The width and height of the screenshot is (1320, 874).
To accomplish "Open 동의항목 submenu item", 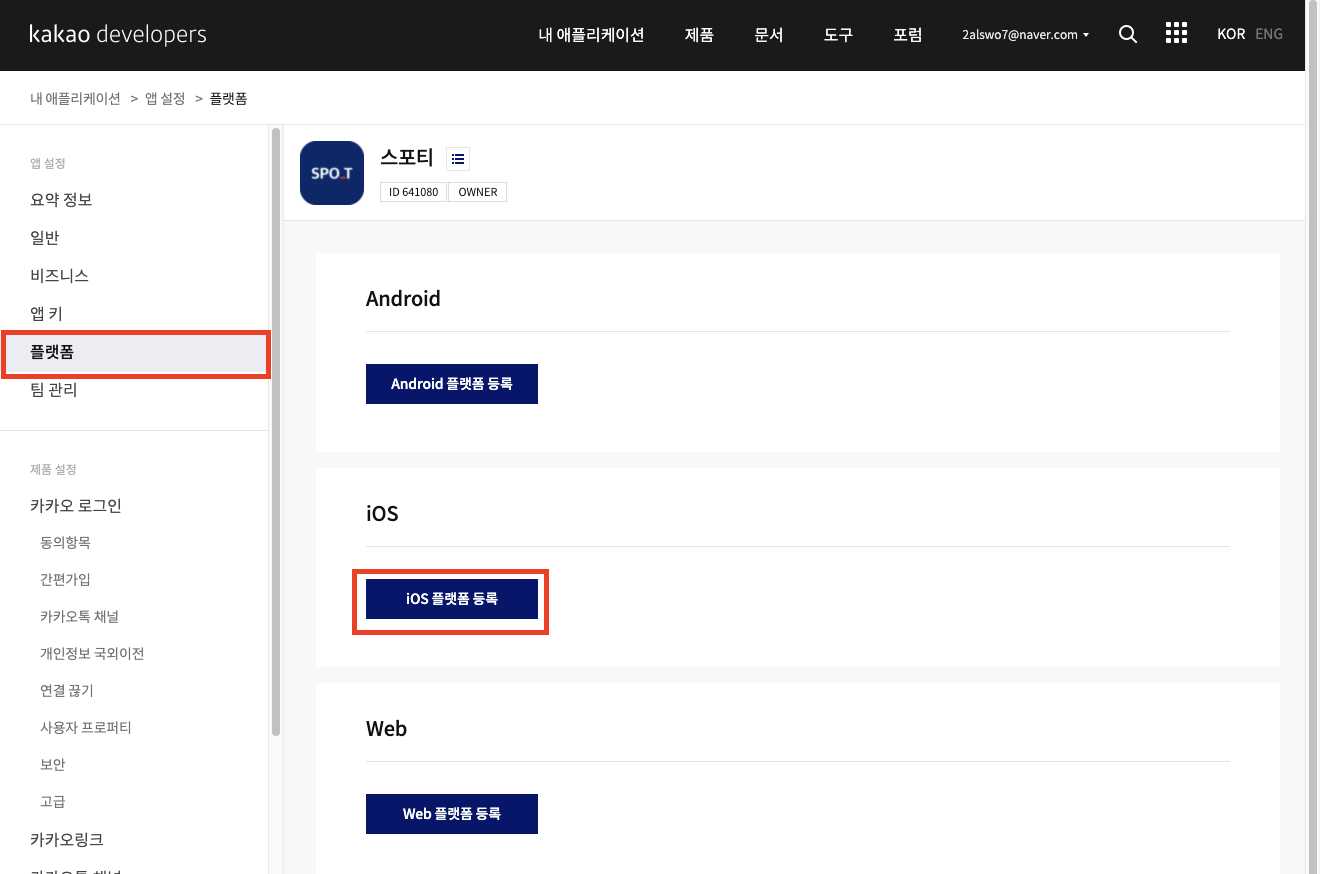I will [x=66, y=542].
